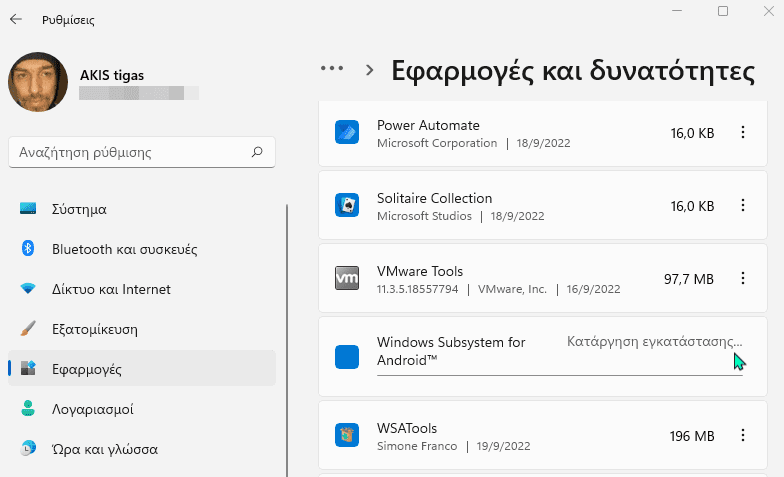Click the Bluetooth icon in sidebar
The width and height of the screenshot is (784, 477).
coord(28,248)
